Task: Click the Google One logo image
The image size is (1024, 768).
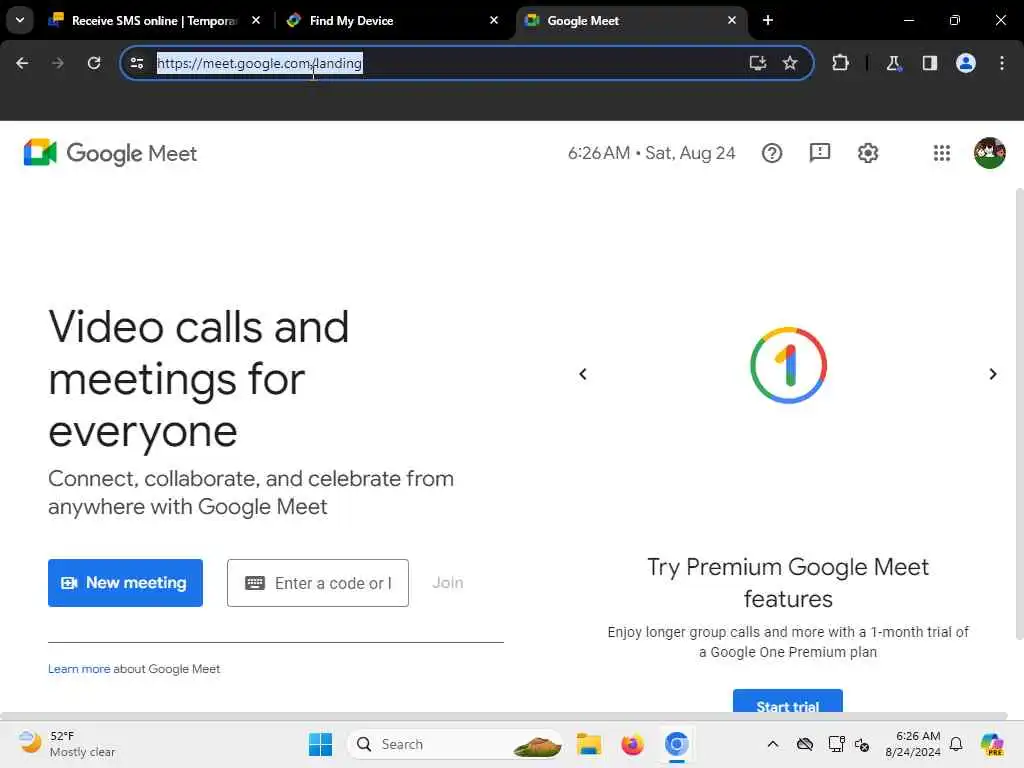Action: pyautogui.click(x=788, y=365)
